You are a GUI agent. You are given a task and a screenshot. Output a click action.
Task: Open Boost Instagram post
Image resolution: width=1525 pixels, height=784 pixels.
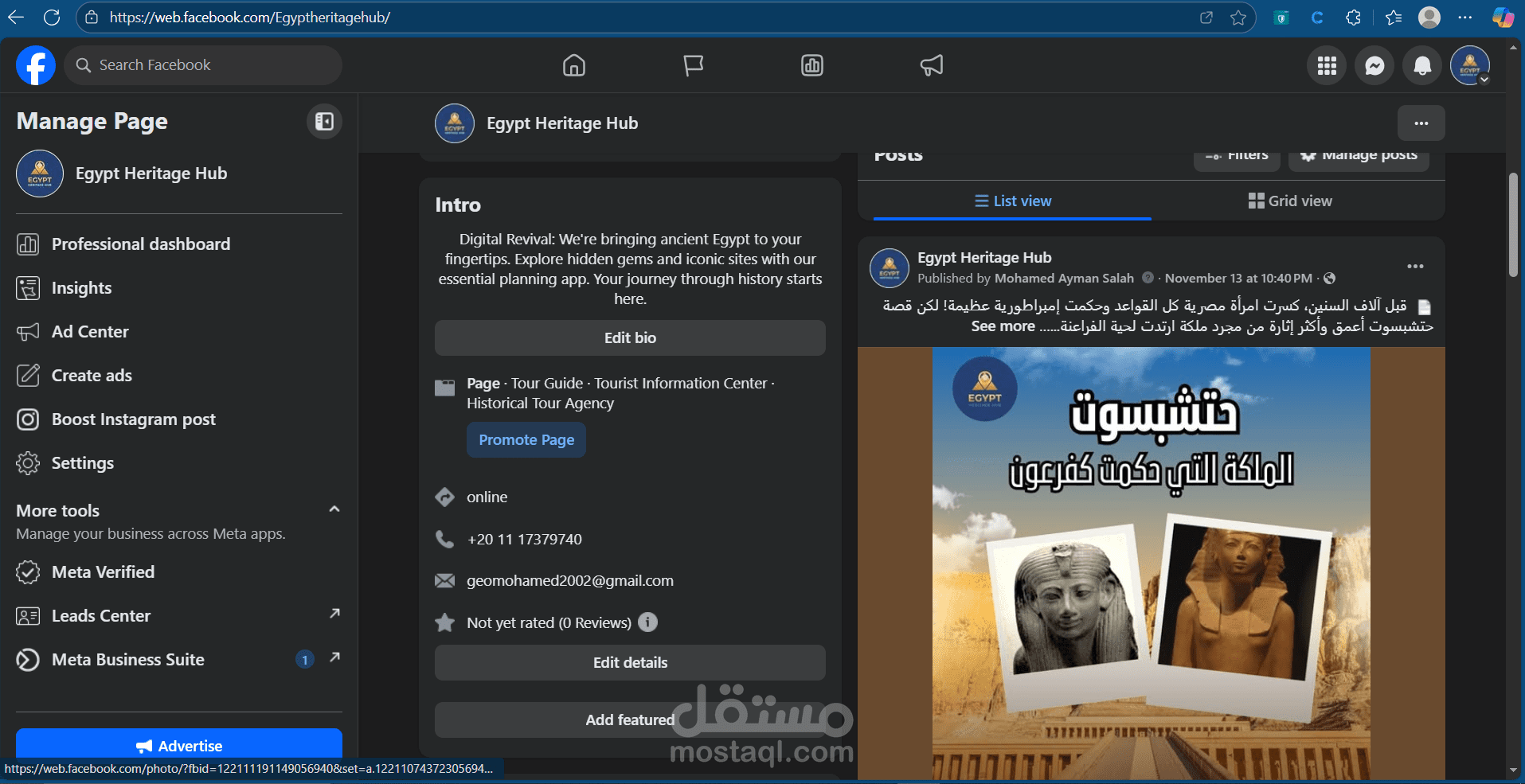click(179, 419)
